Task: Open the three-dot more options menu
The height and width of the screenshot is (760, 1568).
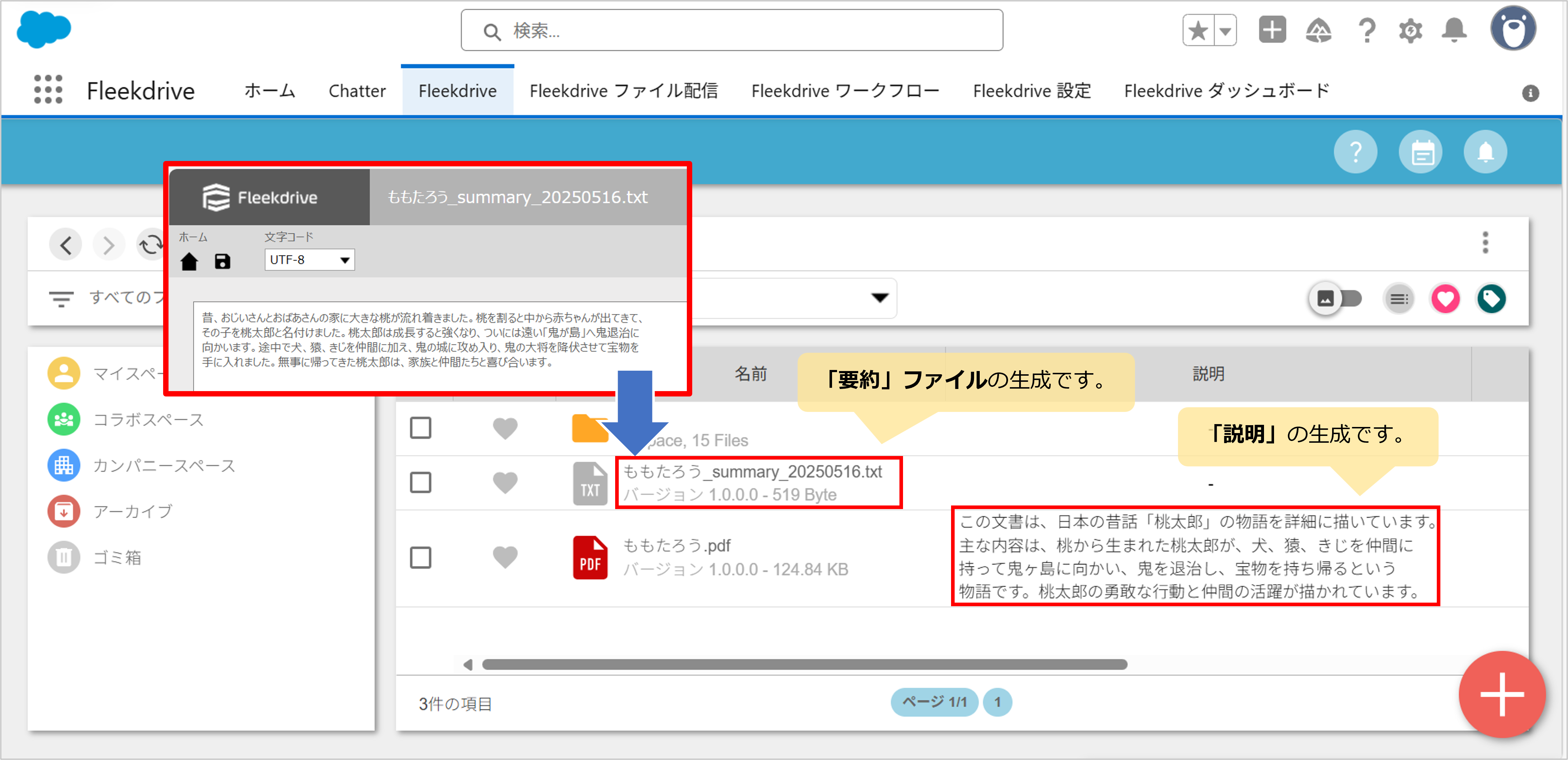Action: point(1485,243)
